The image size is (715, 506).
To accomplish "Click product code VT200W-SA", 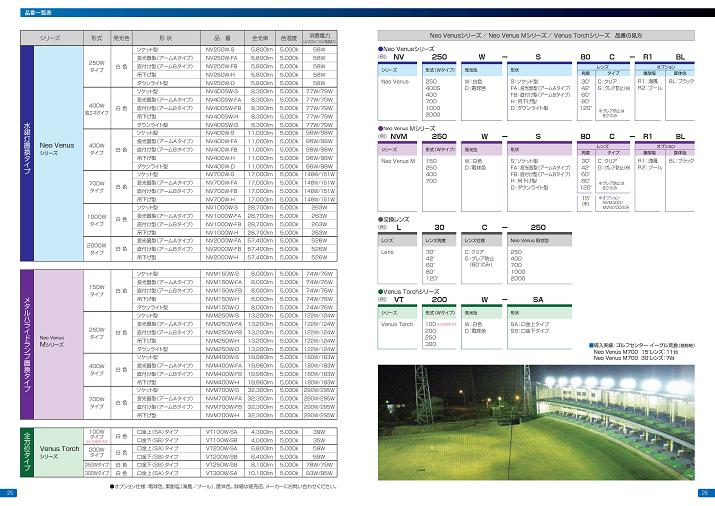I will point(222,449).
